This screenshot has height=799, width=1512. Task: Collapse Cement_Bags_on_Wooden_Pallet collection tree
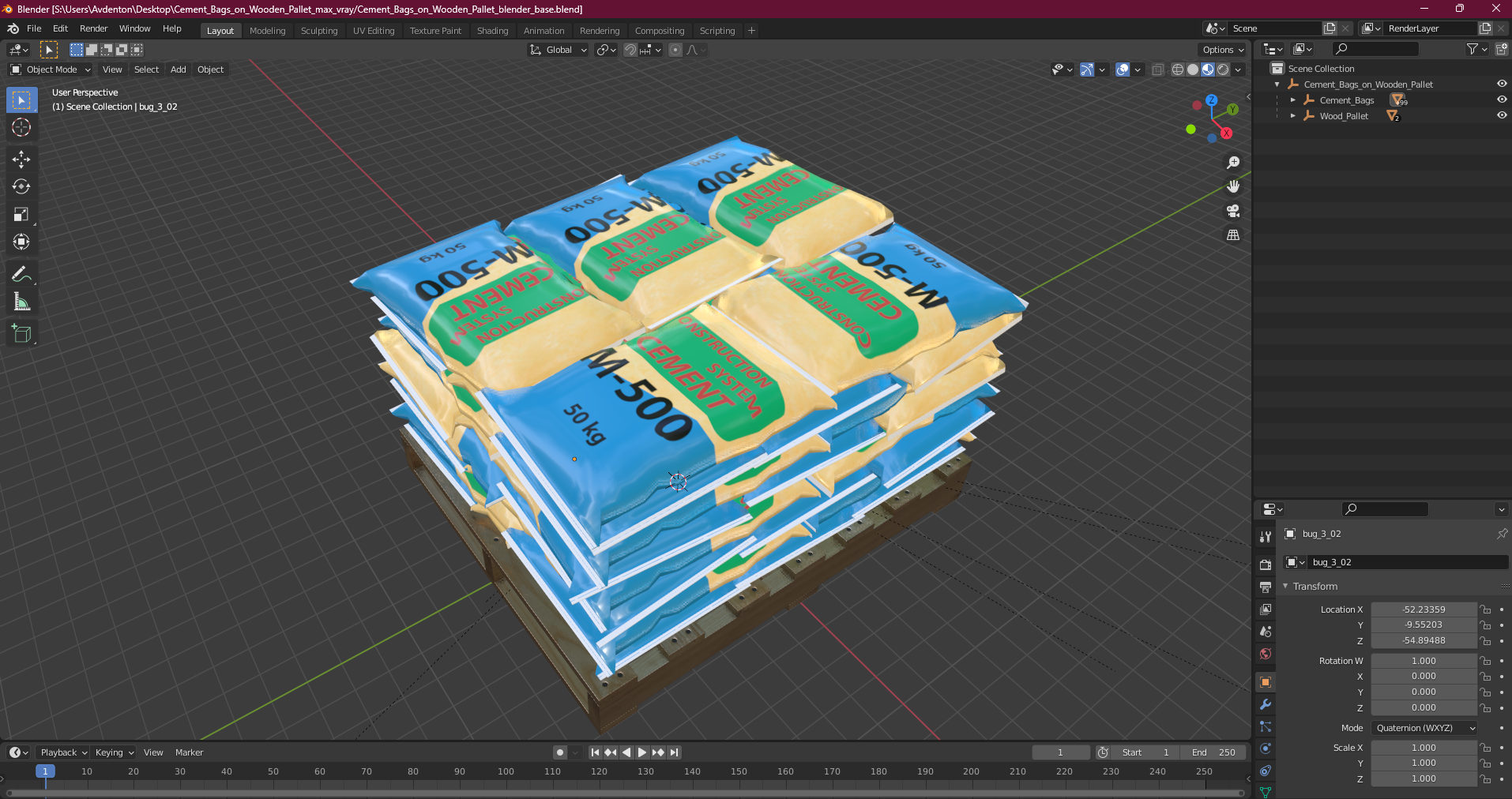point(1277,84)
